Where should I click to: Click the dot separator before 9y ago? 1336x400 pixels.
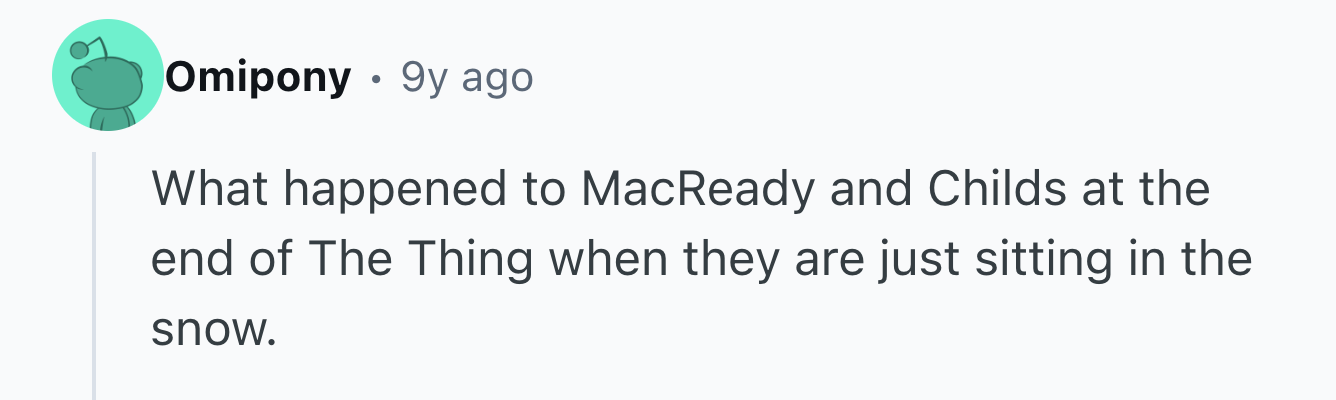376,78
